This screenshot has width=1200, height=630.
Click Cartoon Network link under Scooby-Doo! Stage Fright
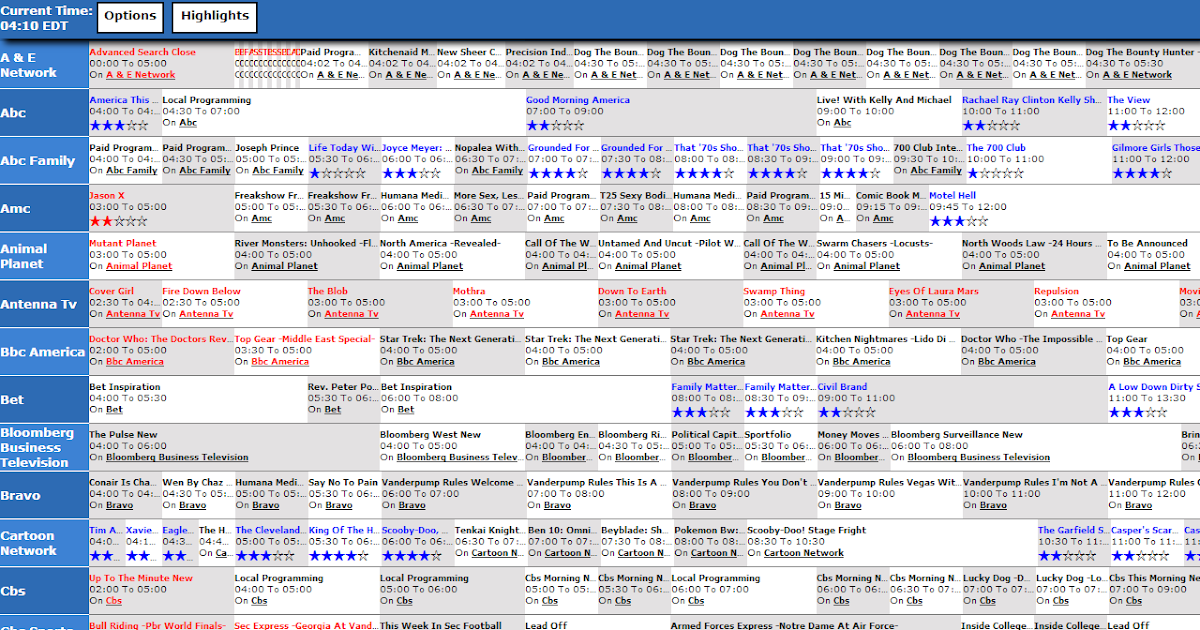click(x=804, y=553)
